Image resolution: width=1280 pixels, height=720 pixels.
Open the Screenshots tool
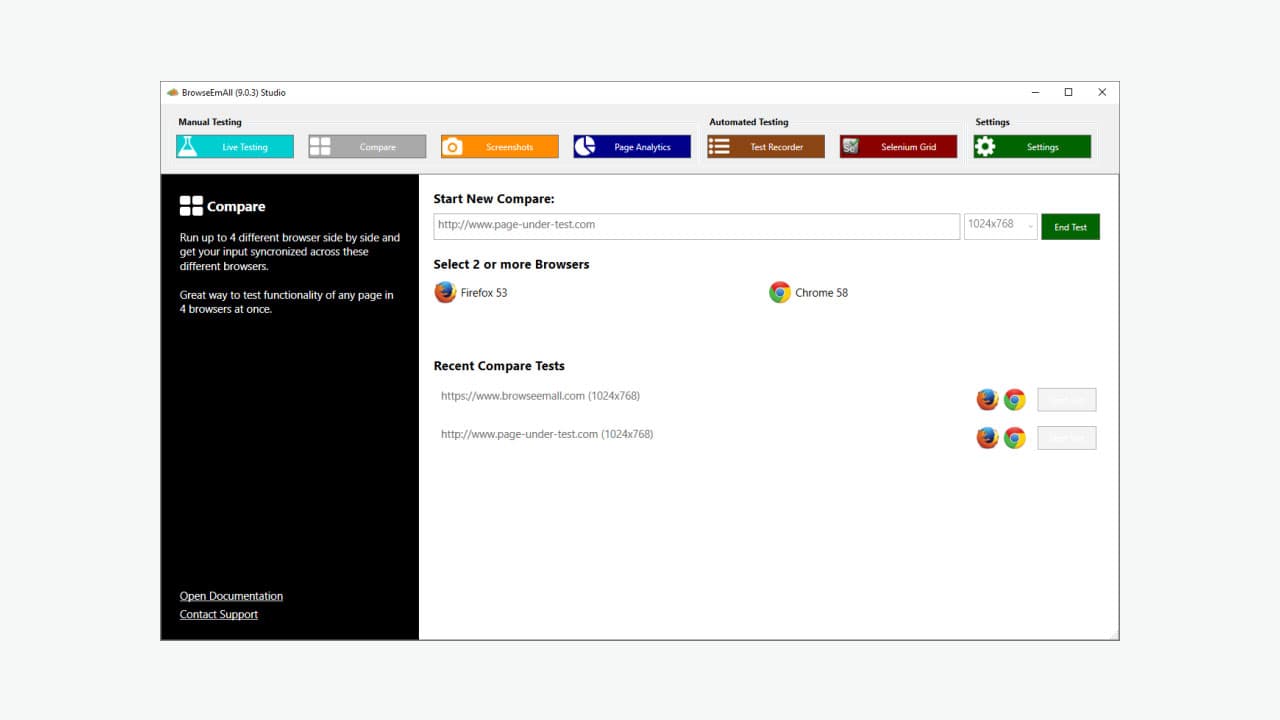tap(499, 146)
